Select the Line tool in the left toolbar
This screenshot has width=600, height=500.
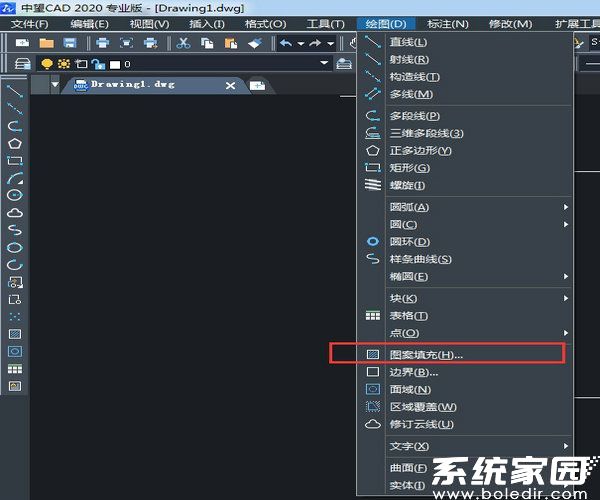(15, 91)
